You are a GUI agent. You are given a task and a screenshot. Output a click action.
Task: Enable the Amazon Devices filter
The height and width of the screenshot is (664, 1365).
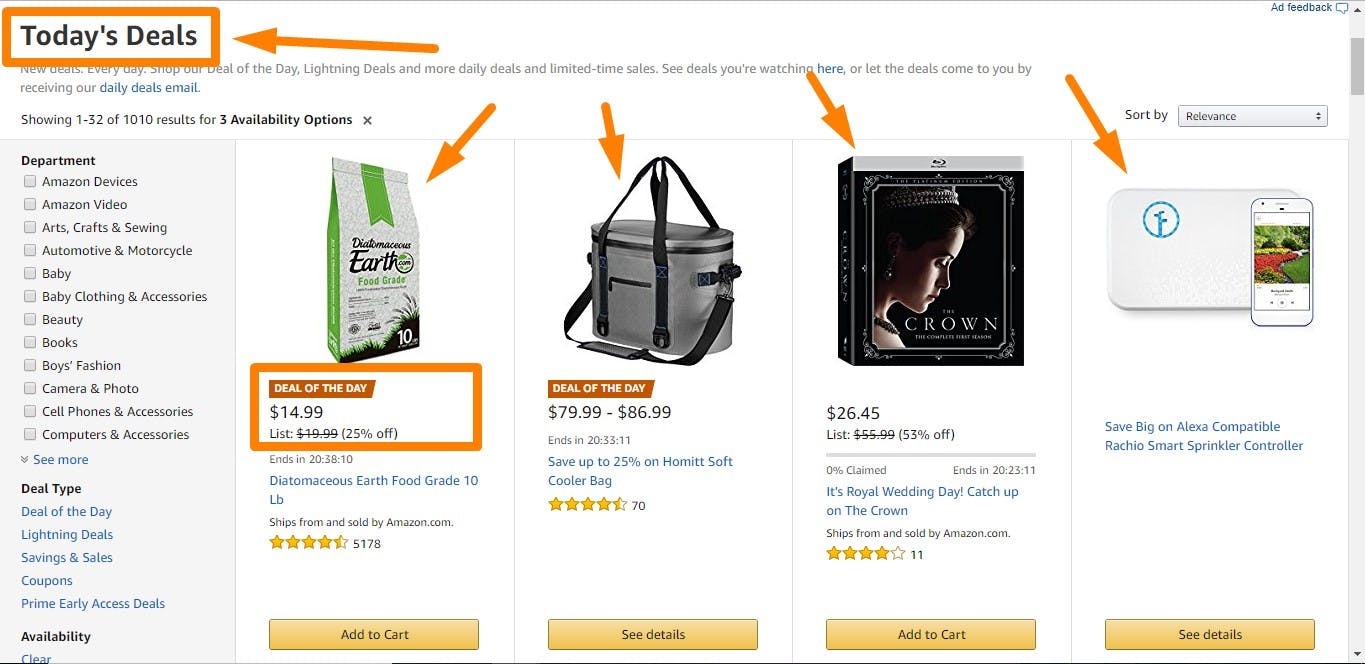(x=30, y=181)
